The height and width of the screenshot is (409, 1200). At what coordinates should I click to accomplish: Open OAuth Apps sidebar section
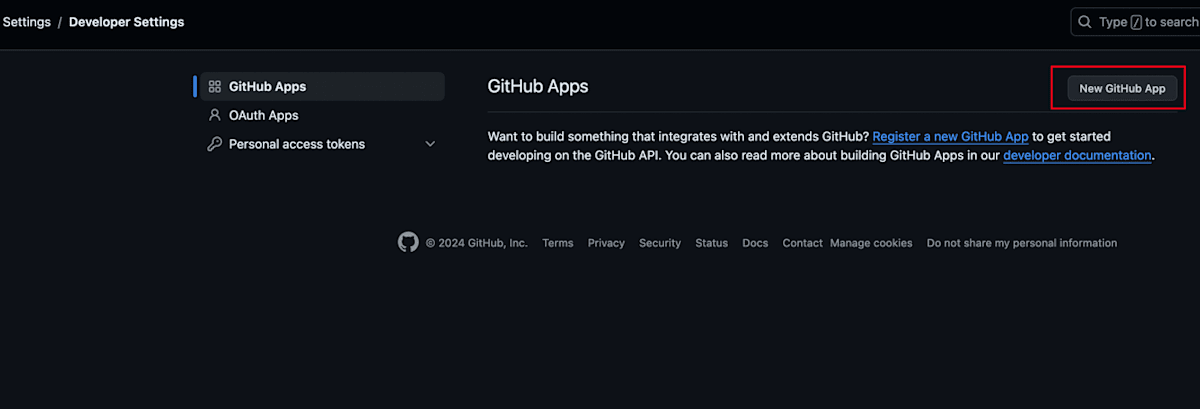[322, 115]
